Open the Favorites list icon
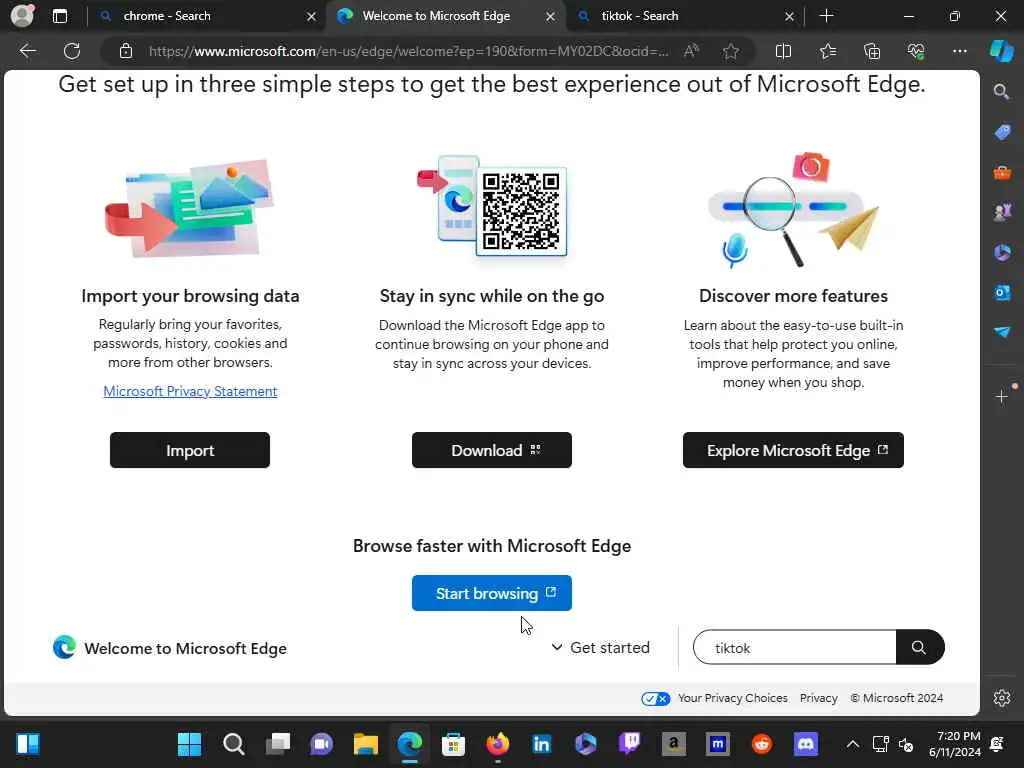1024x768 pixels. pyautogui.click(x=827, y=51)
